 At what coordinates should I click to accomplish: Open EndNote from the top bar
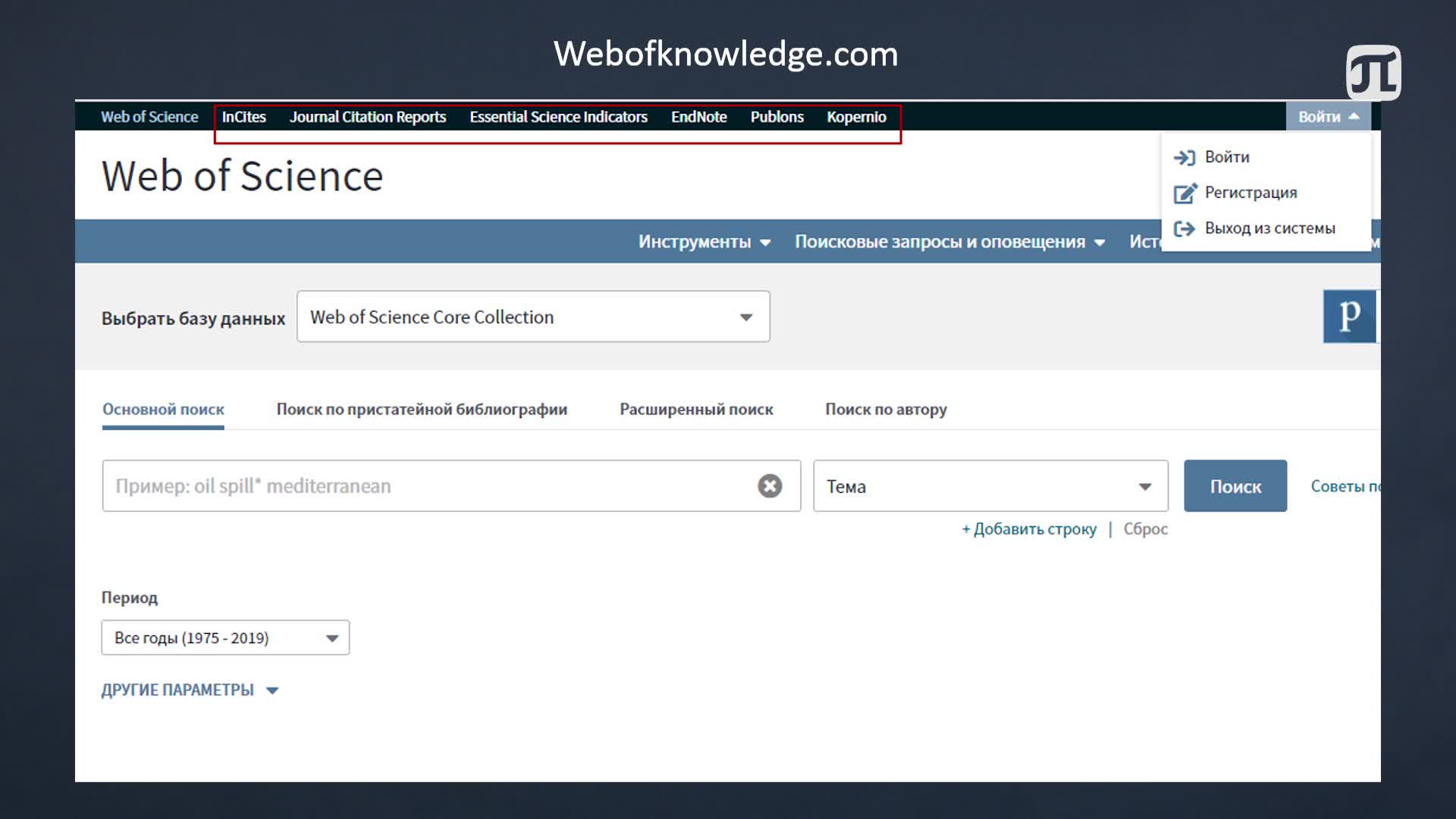pos(698,117)
